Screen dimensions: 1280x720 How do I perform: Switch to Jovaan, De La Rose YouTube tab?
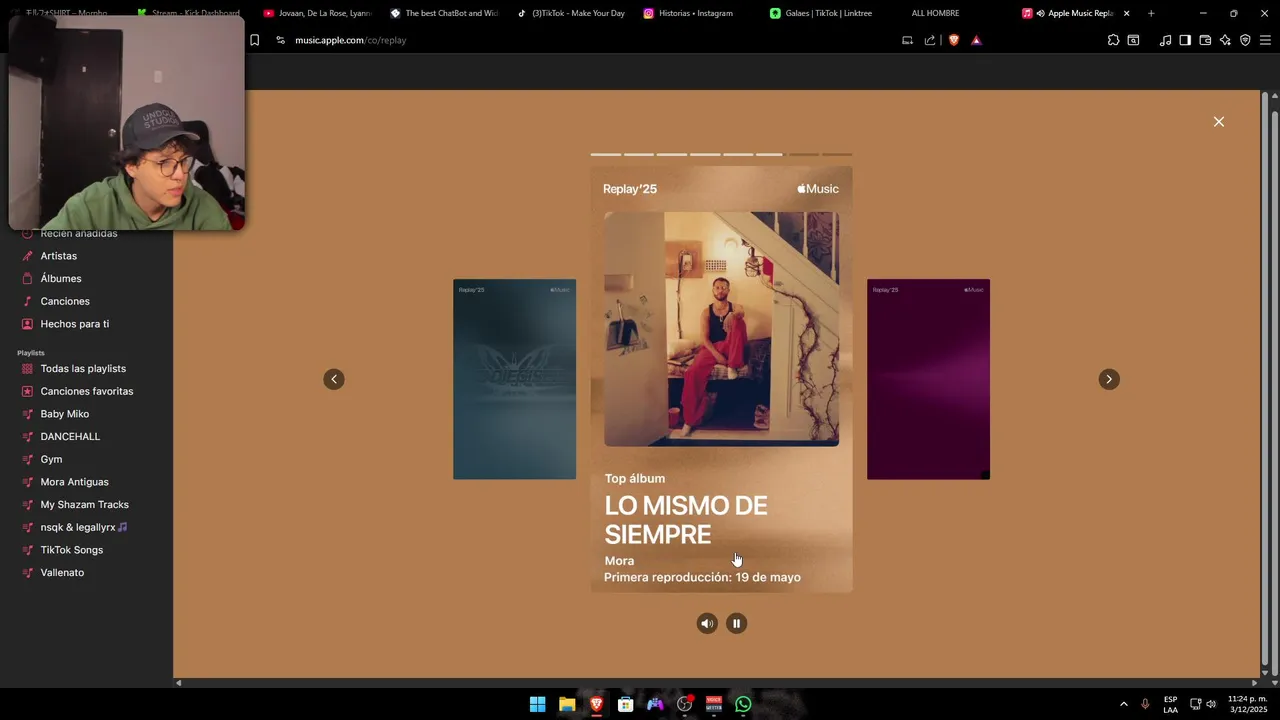[x=317, y=13]
